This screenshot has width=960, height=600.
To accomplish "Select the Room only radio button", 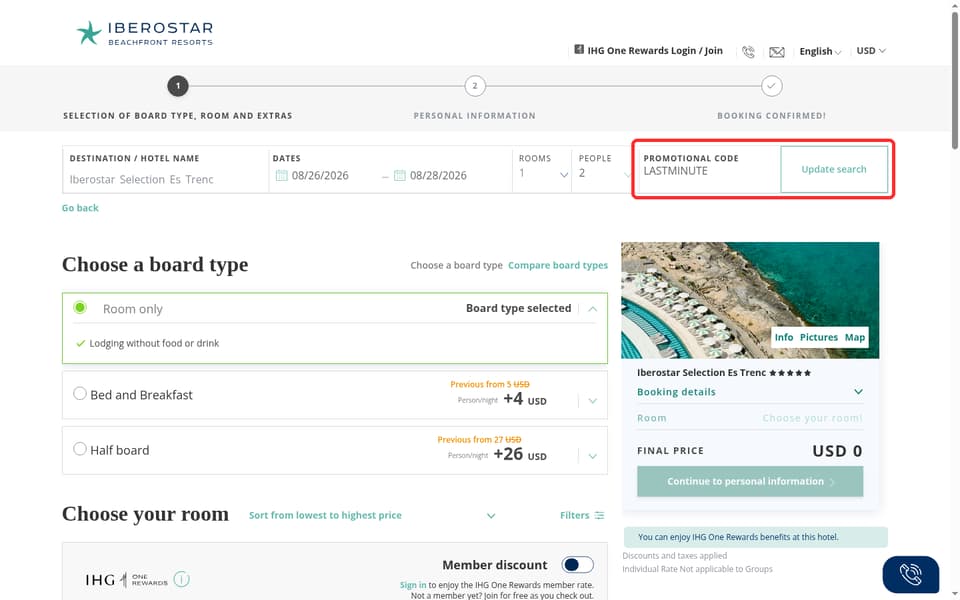I will click(80, 307).
